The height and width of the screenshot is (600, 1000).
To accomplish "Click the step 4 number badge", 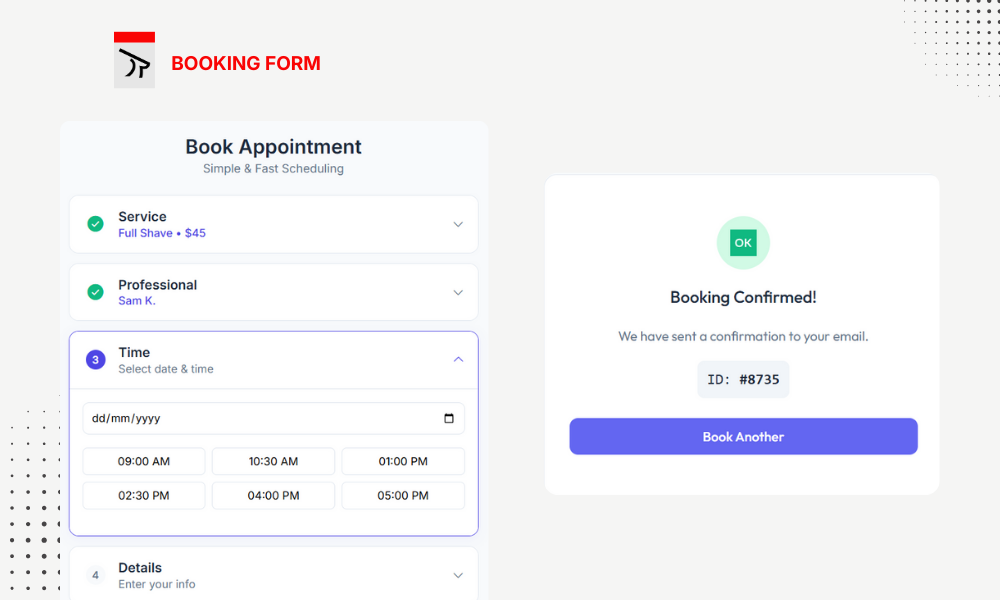I will (x=95, y=575).
